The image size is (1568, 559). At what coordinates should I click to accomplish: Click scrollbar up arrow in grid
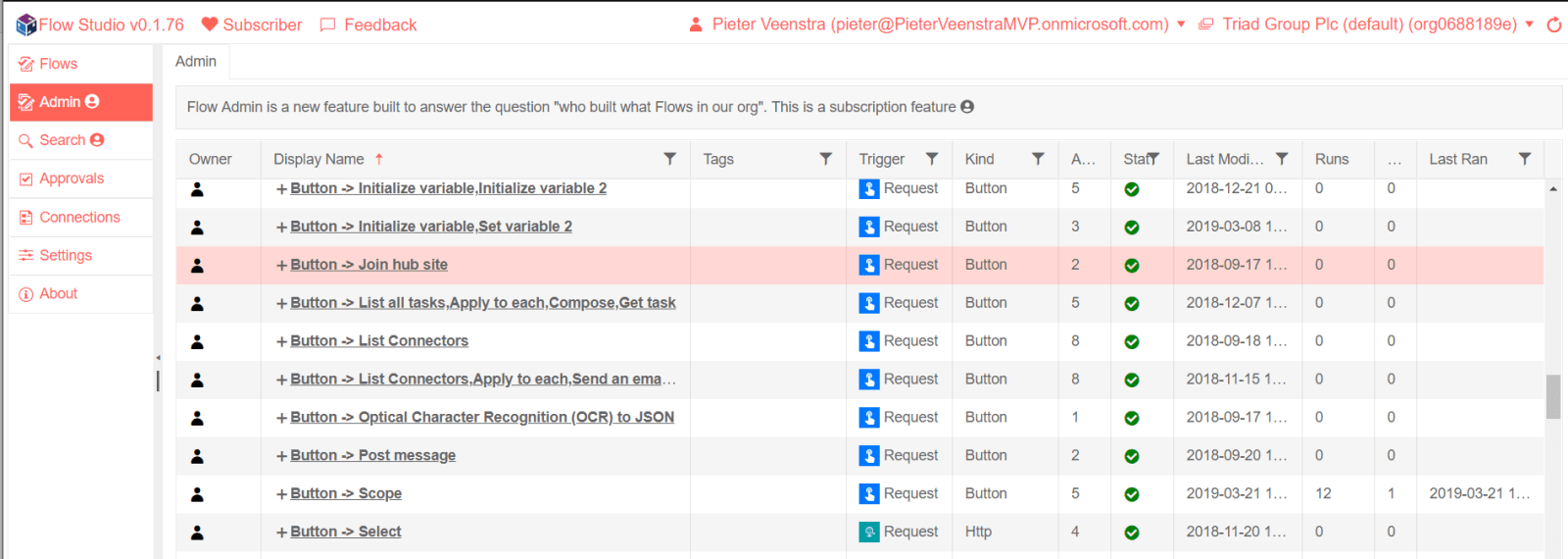[x=1553, y=188]
